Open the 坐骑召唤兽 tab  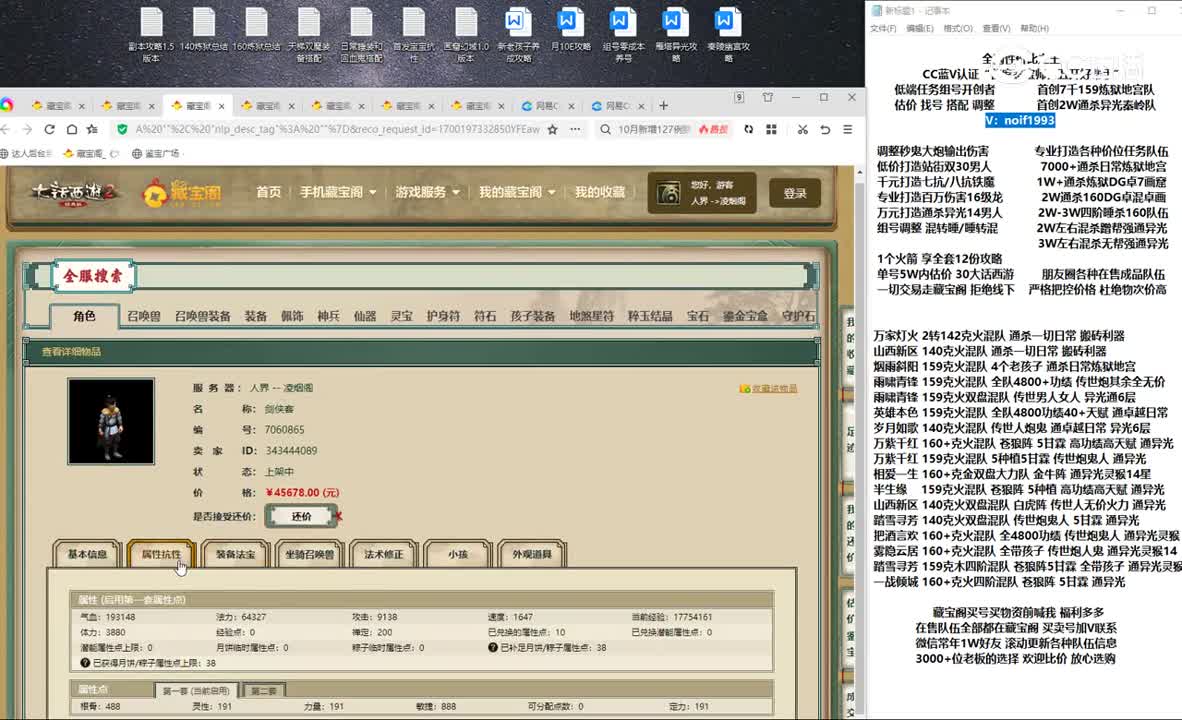309,554
